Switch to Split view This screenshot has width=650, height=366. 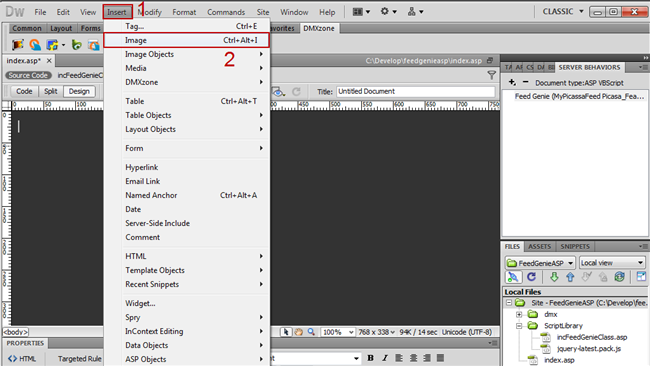(51, 91)
